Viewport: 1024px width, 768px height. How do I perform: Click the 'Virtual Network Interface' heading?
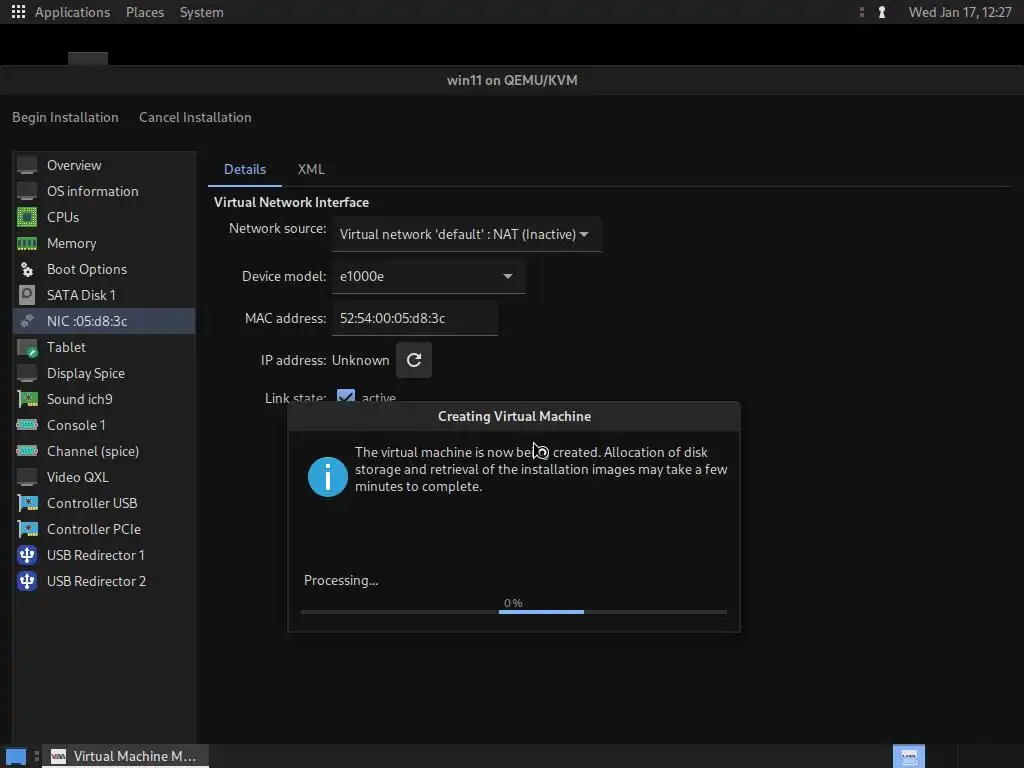click(x=291, y=202)
